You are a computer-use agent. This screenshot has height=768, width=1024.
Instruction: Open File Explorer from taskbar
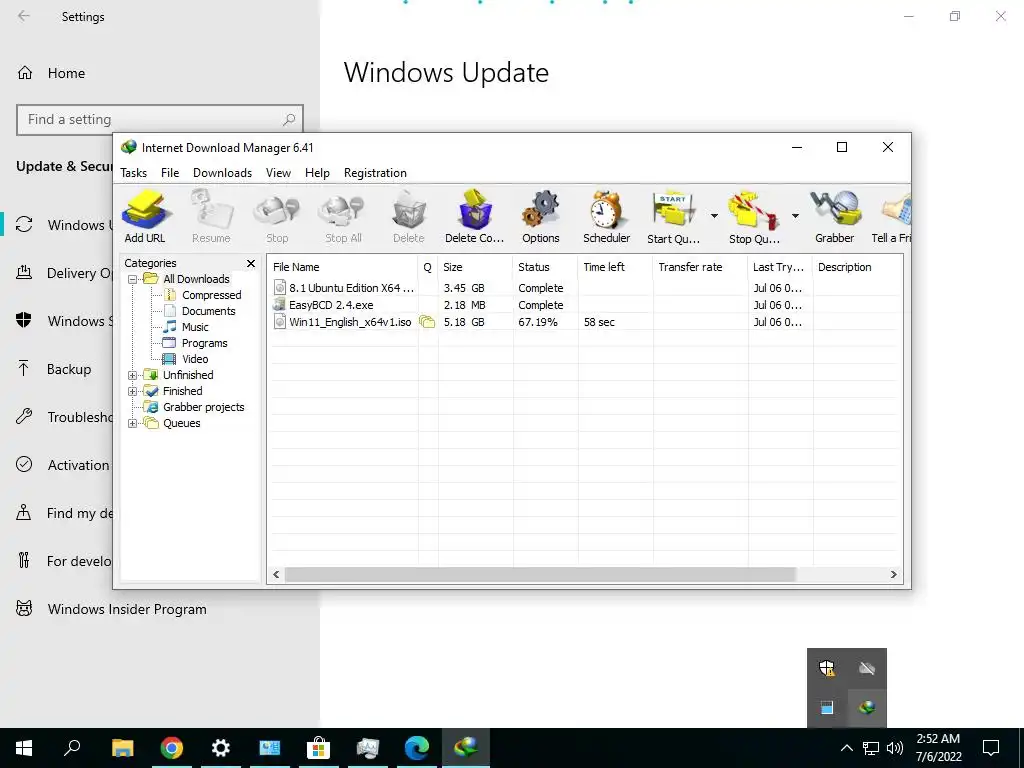click(x=123, y=748)
